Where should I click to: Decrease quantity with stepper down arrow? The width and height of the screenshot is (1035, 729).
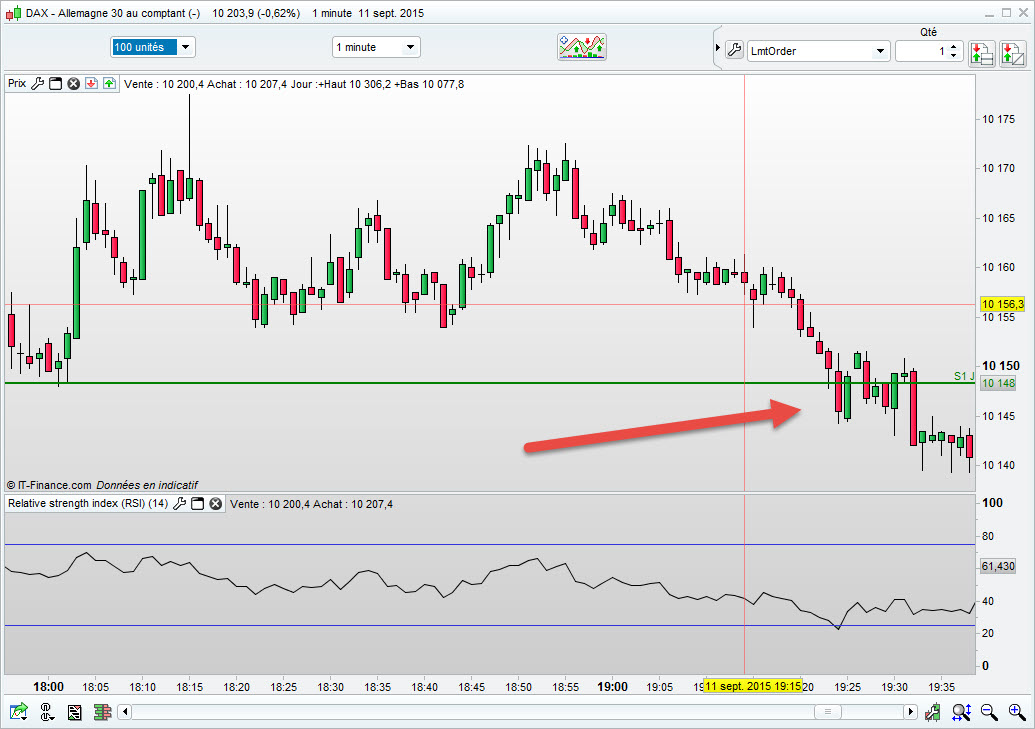tap(953, 55)
